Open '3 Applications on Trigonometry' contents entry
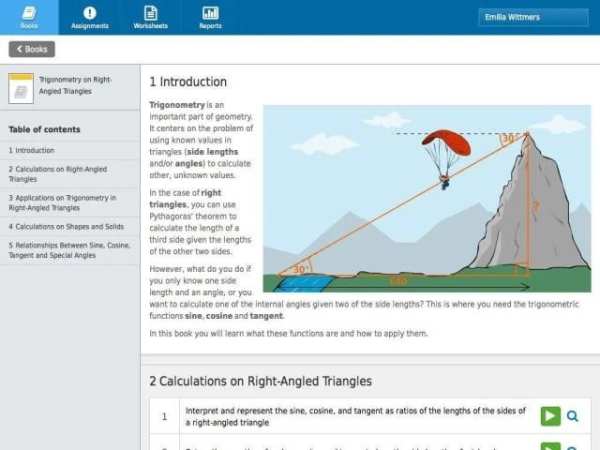The height and width of the screenshot is (450, 600). (70, 203)
